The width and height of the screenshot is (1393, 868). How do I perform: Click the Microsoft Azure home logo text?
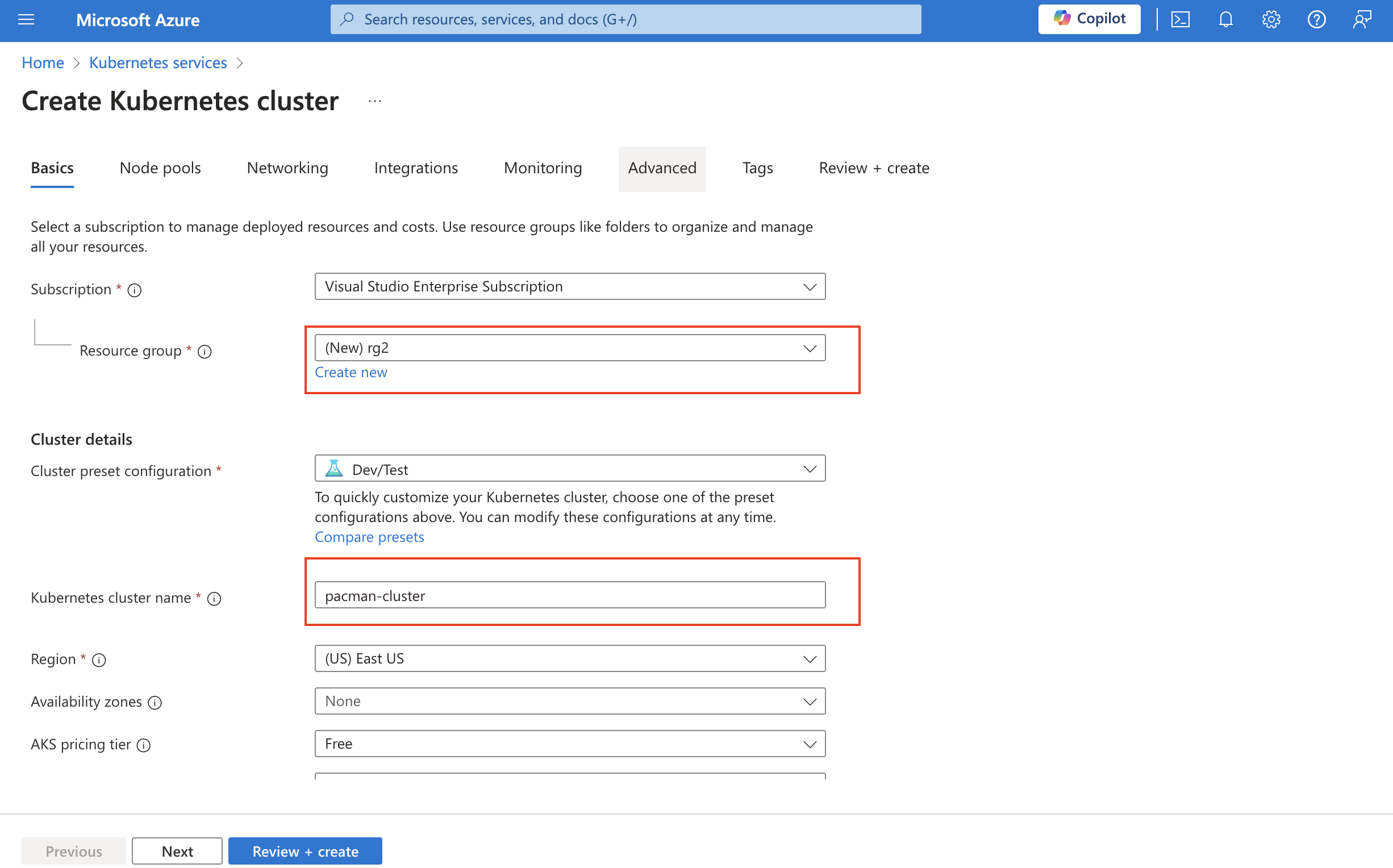click(x=137, y=19)
